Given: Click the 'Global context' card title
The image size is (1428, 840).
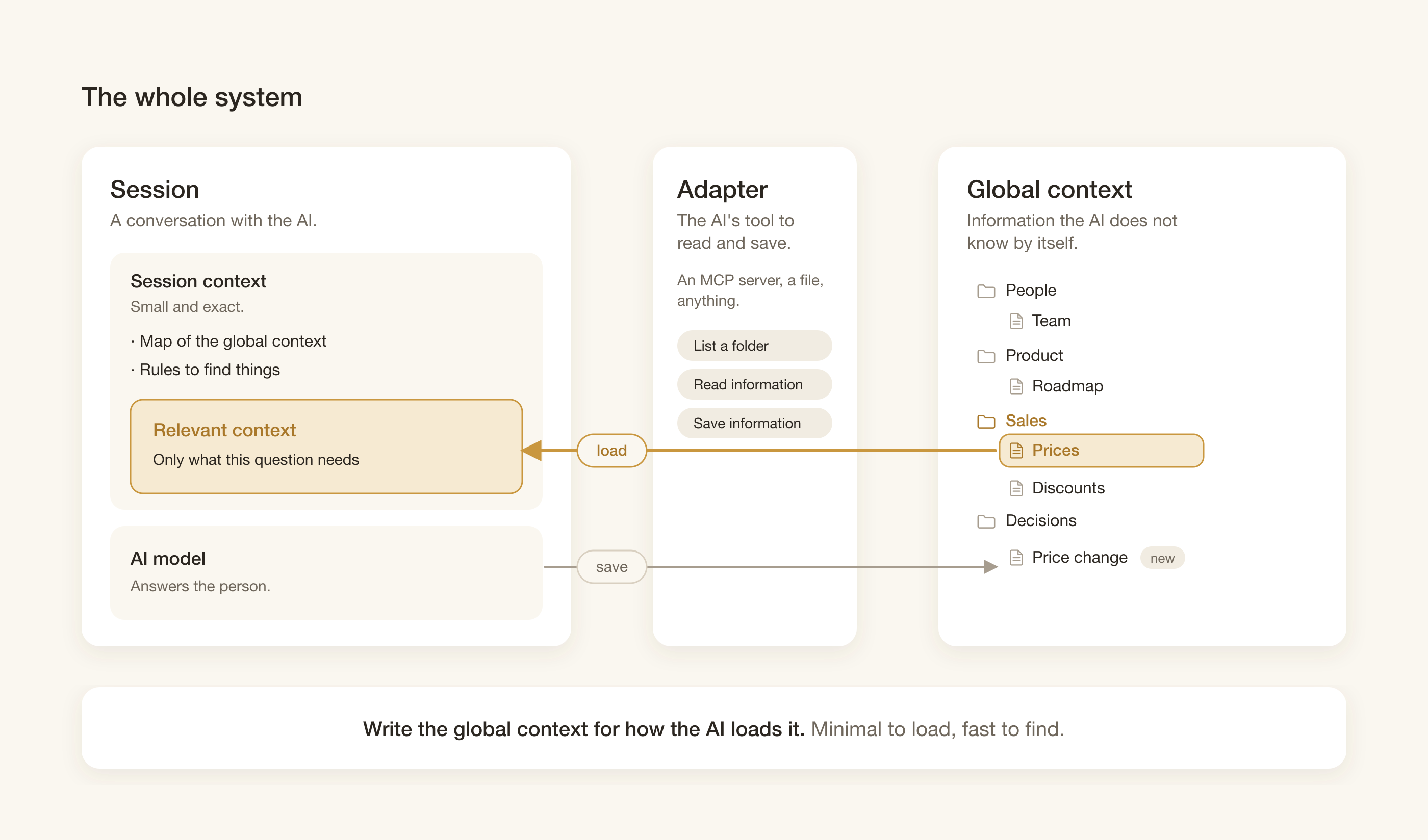Looking at the screenshot, I should tap(1050, 189).
